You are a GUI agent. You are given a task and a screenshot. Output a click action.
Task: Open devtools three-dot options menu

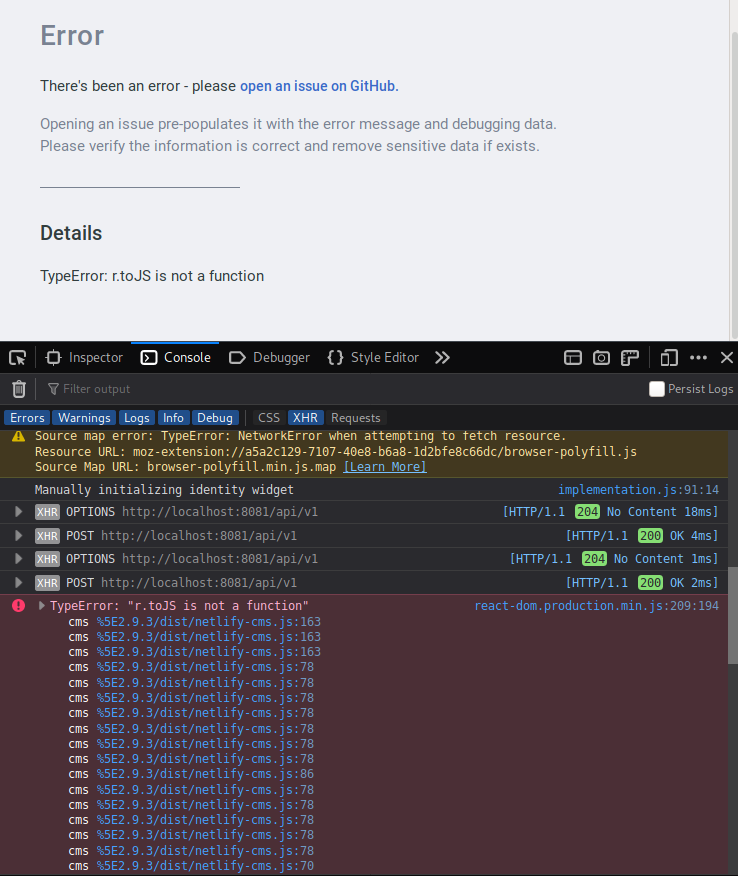coord(698,358)
